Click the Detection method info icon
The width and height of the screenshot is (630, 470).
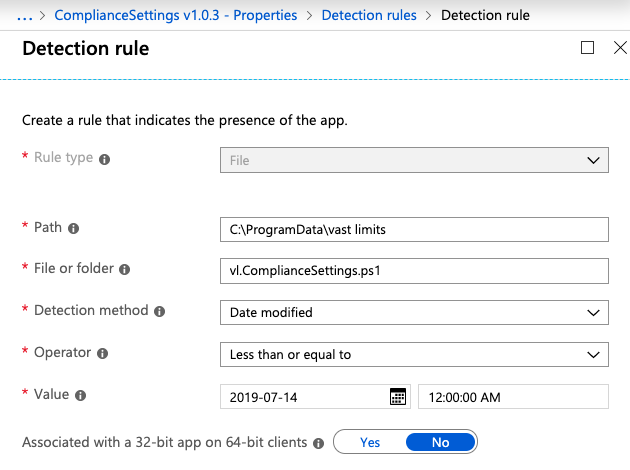[x=160, y=311]
